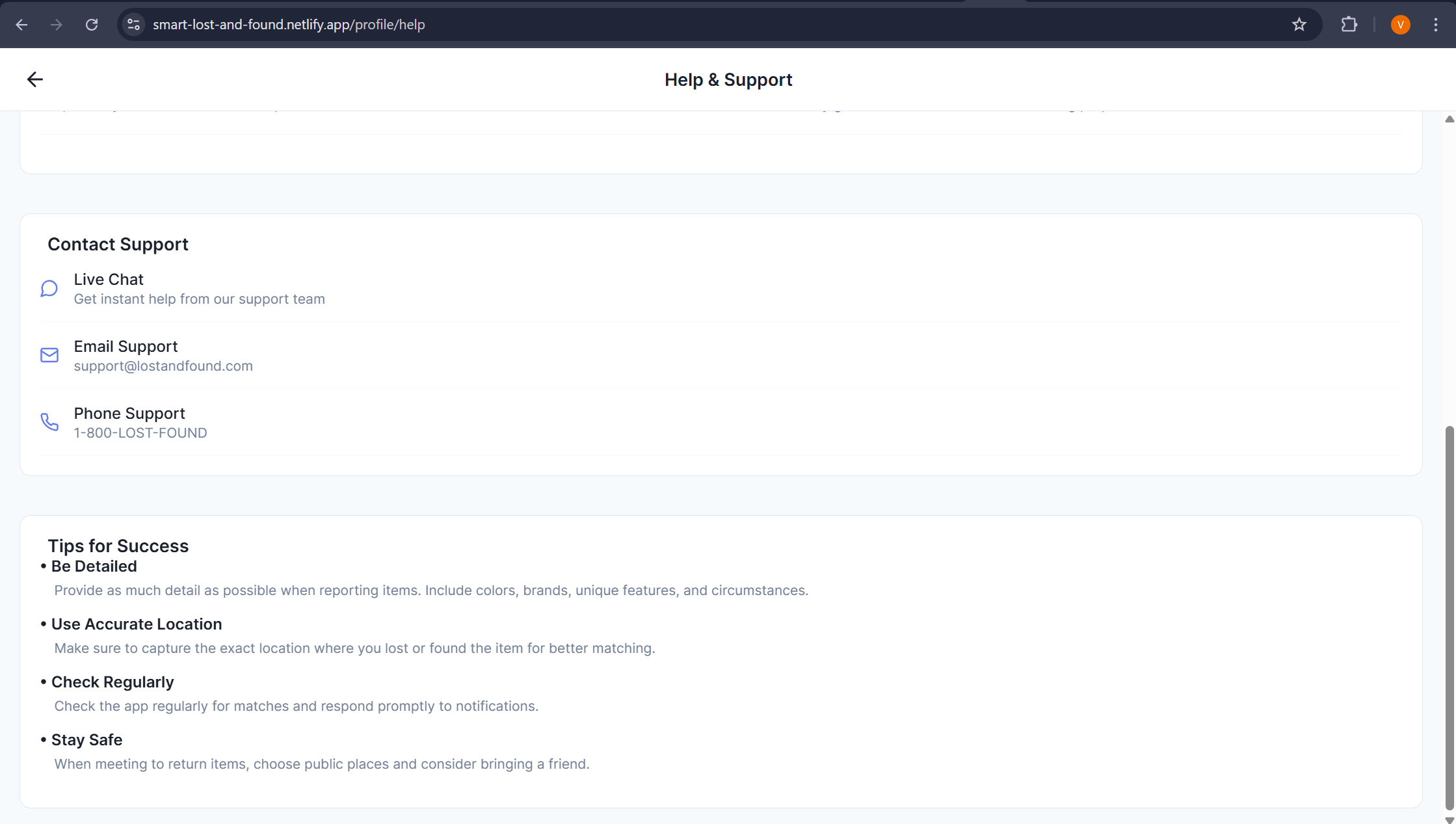This screenshot has width=1456, height=824.
Task: Open Chrome three-dot menu
Action: (x=1436, y=25)
